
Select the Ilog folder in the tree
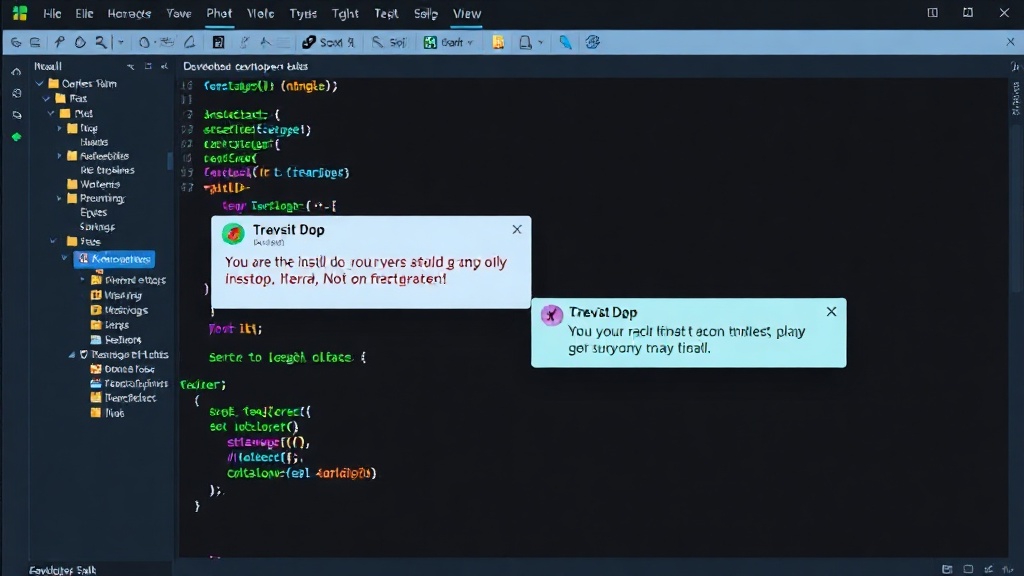pyautogui.click(x=82, y=128)
